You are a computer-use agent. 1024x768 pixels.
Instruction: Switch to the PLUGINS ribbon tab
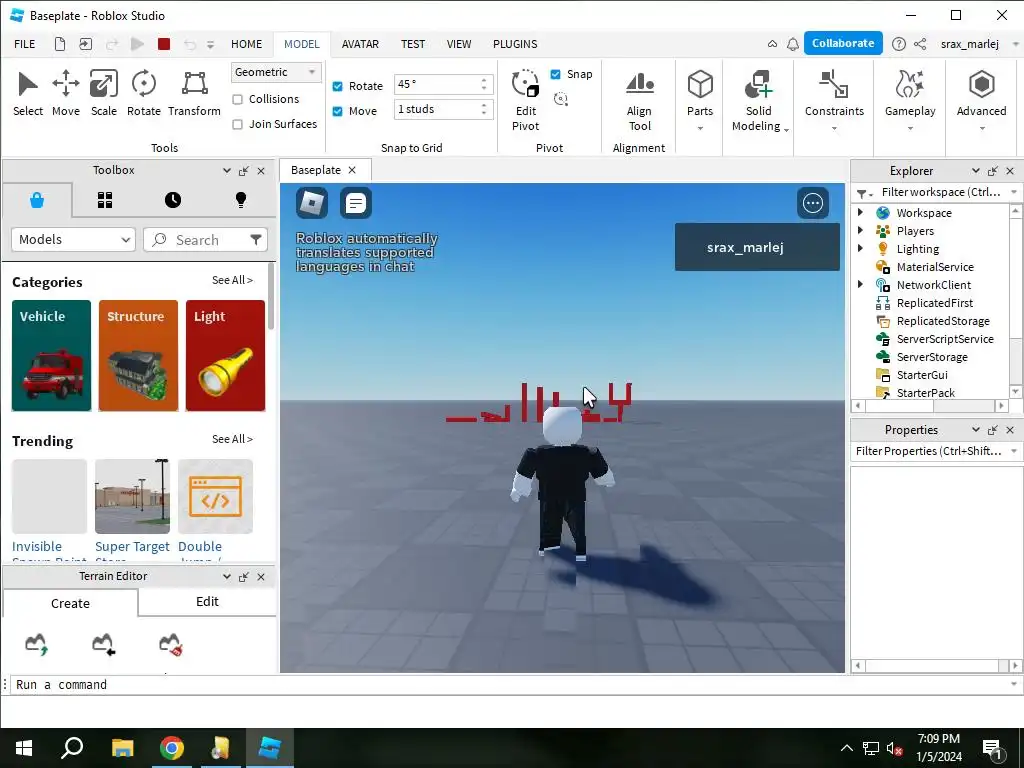[x=515, y=44]
